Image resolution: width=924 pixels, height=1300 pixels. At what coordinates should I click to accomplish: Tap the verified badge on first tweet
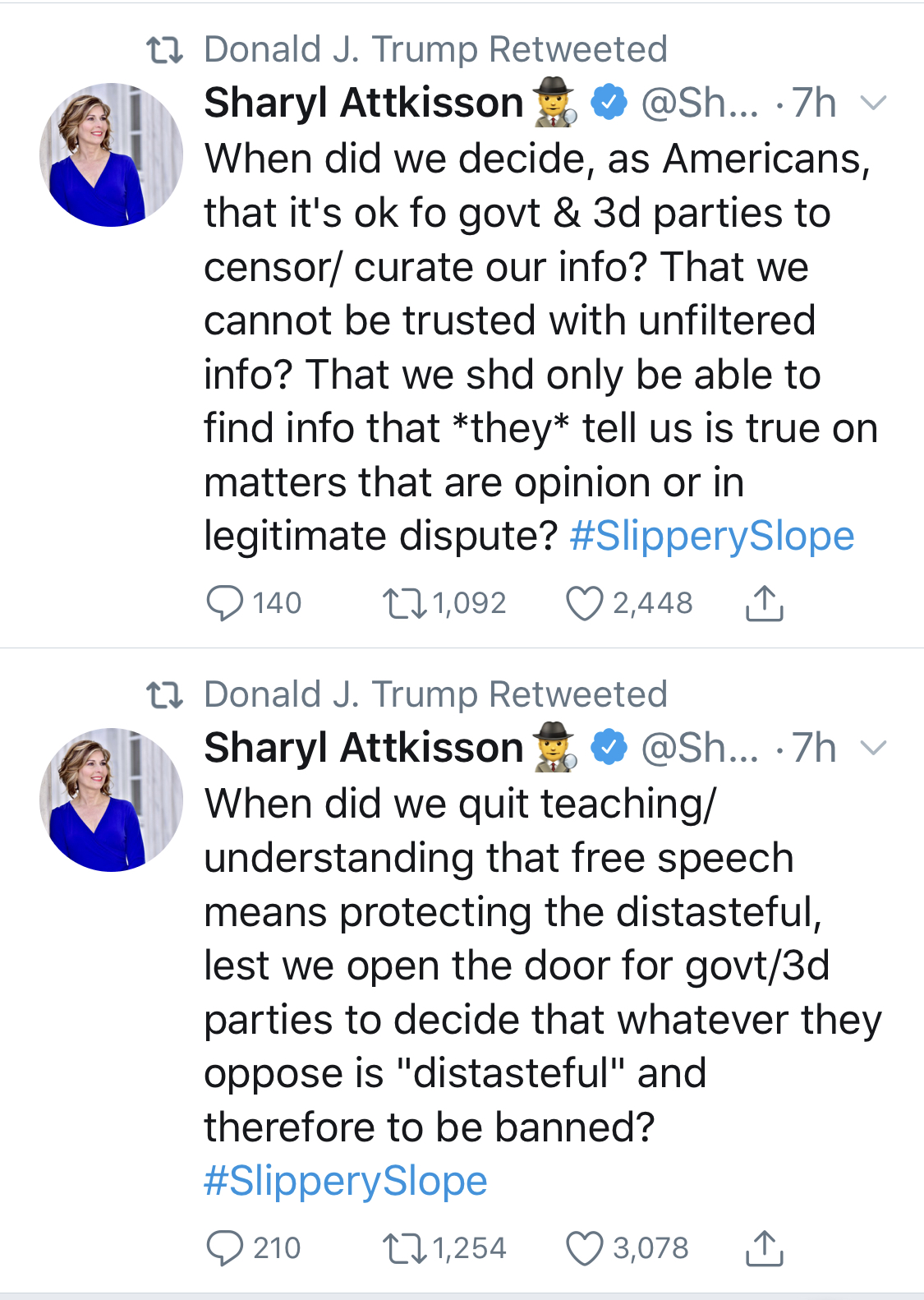coord(609,104)
